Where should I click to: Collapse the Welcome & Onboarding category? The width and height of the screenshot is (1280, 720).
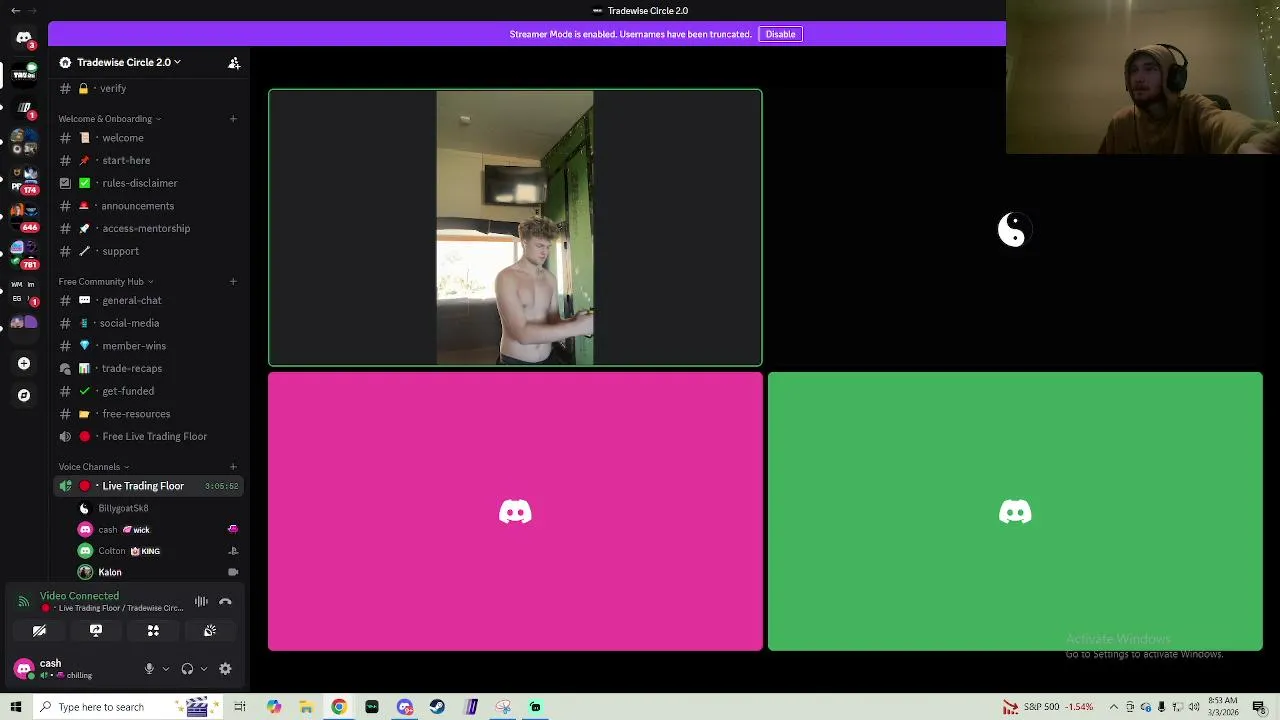click(109, 119)
